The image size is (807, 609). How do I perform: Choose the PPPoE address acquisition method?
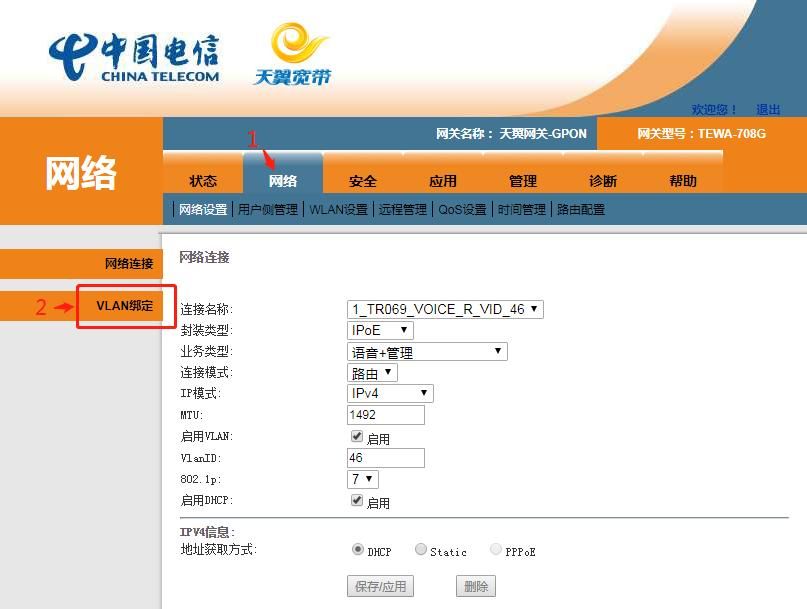[495, 548]
